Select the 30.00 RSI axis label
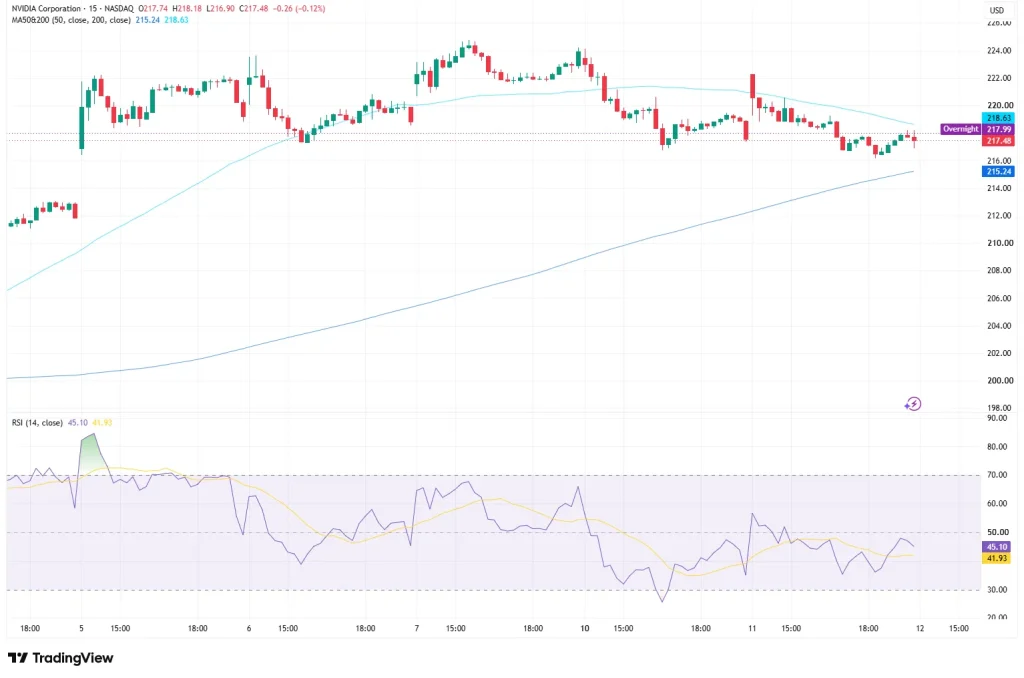1024x678 pixels. pos(997,590)
